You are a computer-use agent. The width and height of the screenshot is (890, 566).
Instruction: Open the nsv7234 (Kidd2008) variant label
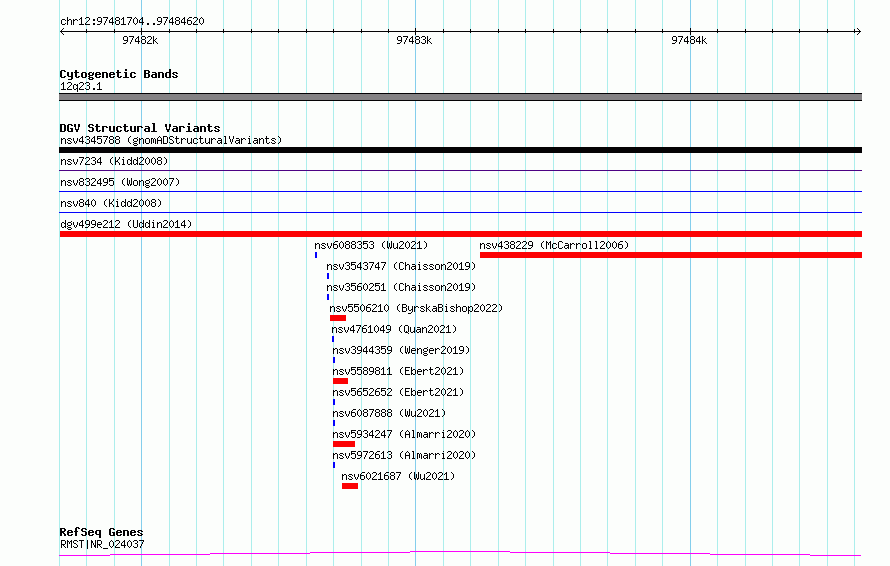click(114, 161)
